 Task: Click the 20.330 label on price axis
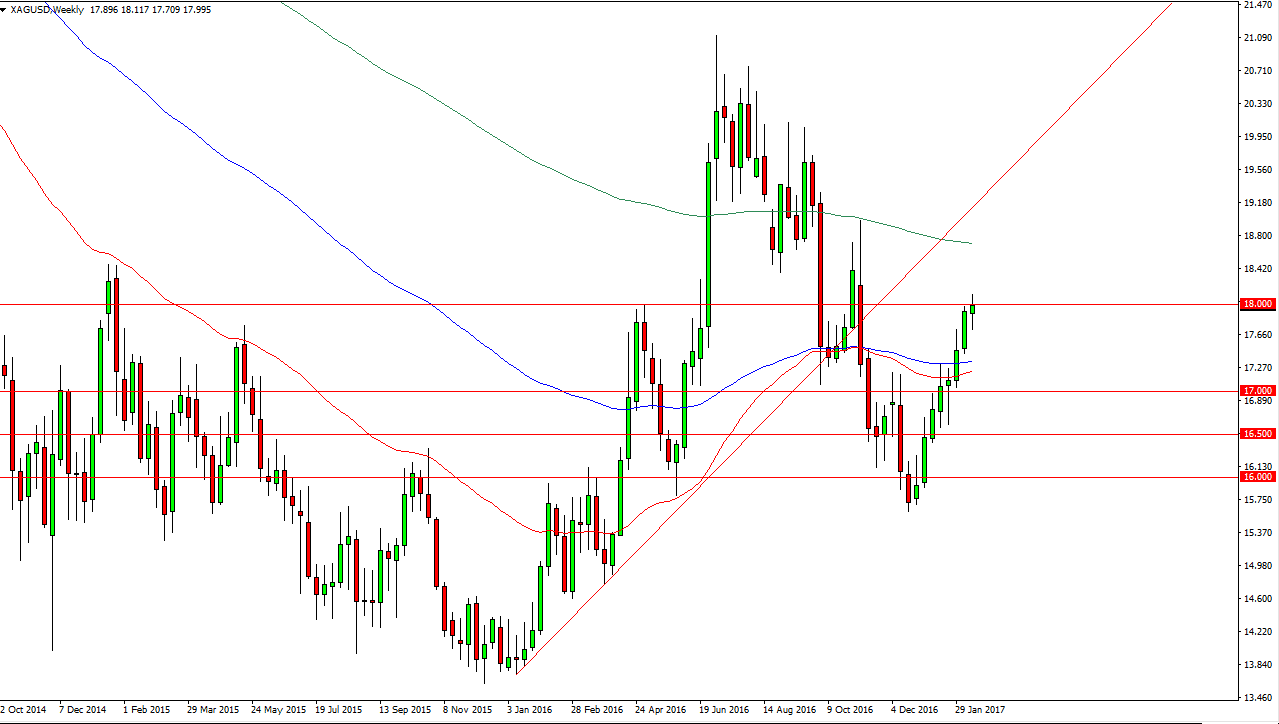tap(1256, 103)
